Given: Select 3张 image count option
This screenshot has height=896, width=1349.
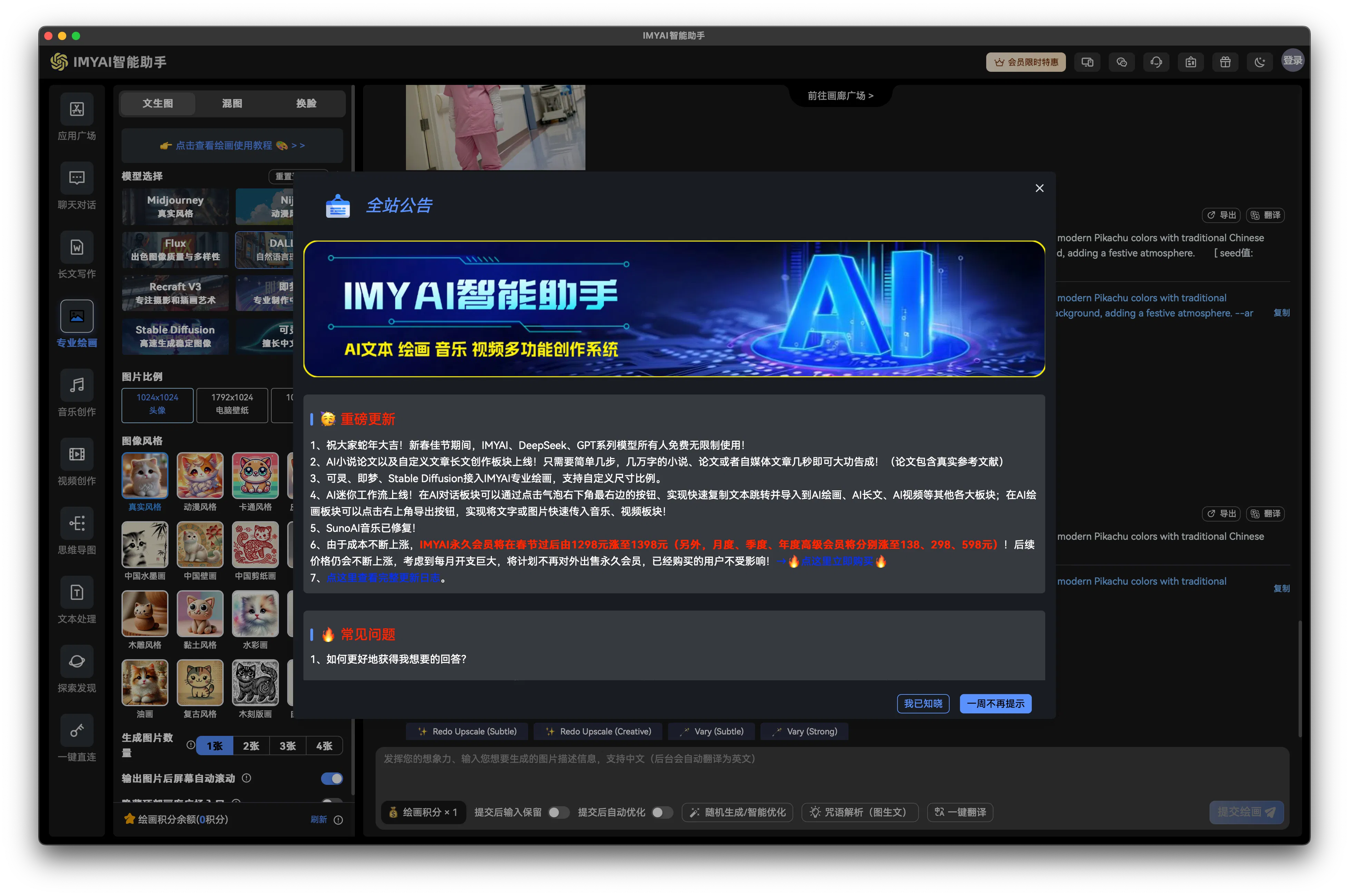Looking at the screenshot, I should pos(288,746).
